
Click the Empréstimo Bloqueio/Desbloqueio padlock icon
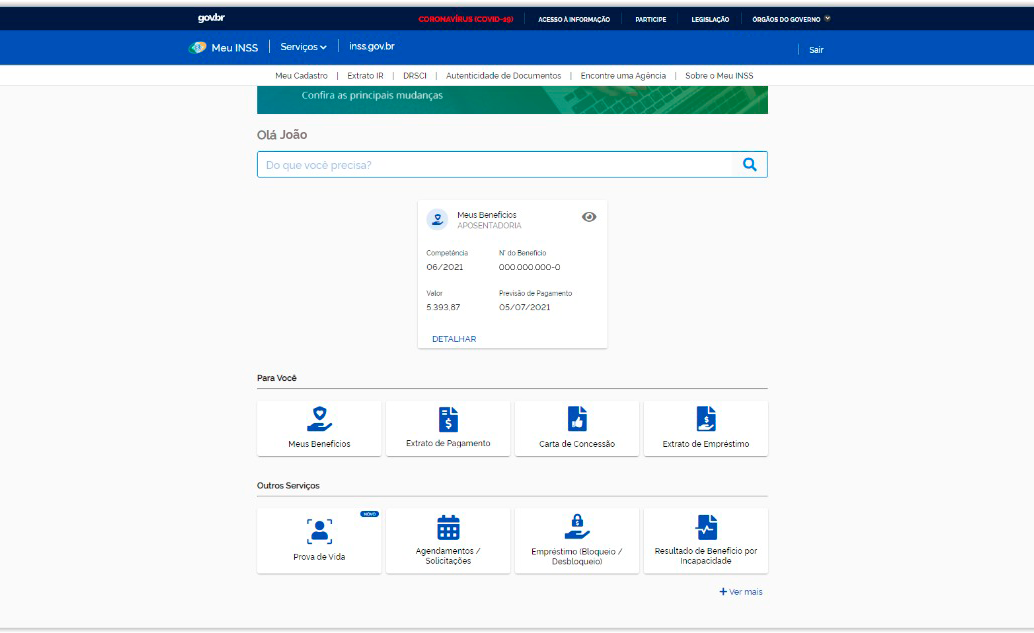577,526
